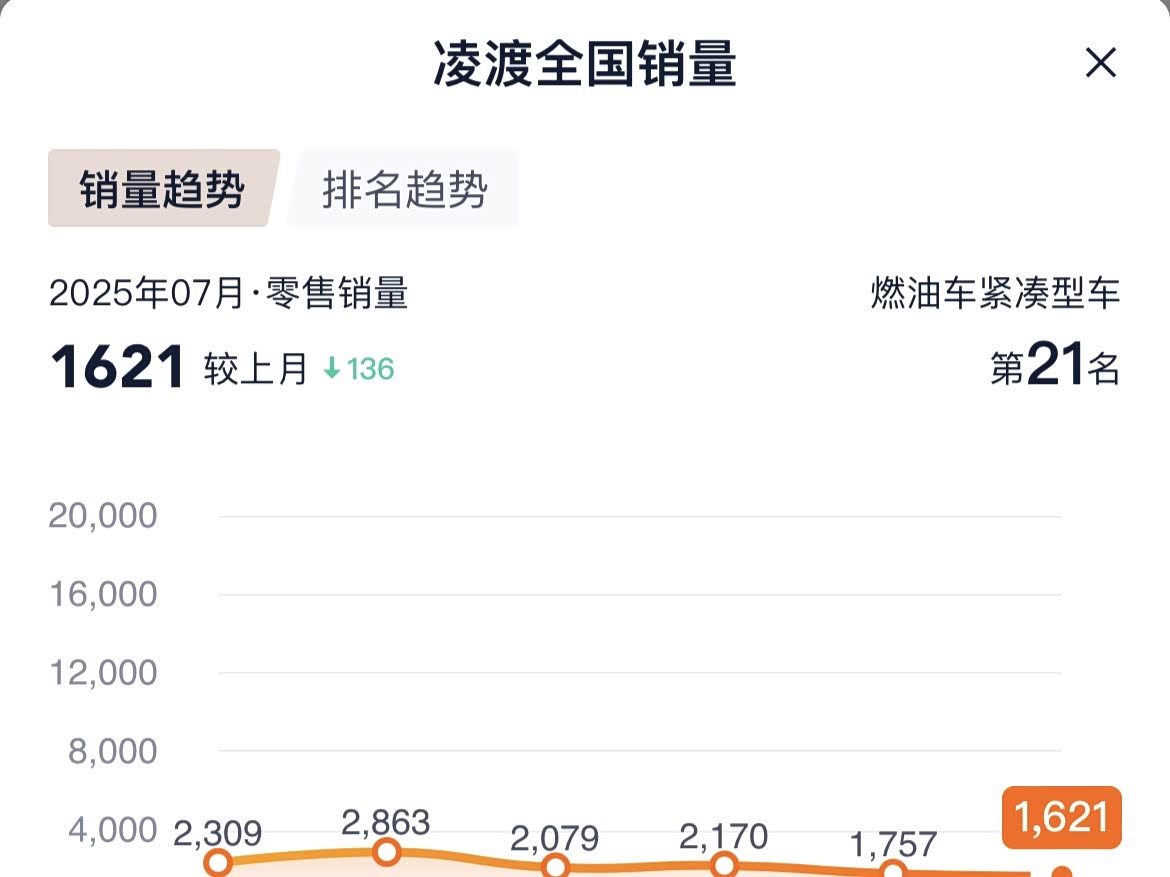This screenshot has height=877, width=1170.
Task: Click the large 1621 sales figure
Action: tap(118, 368)
